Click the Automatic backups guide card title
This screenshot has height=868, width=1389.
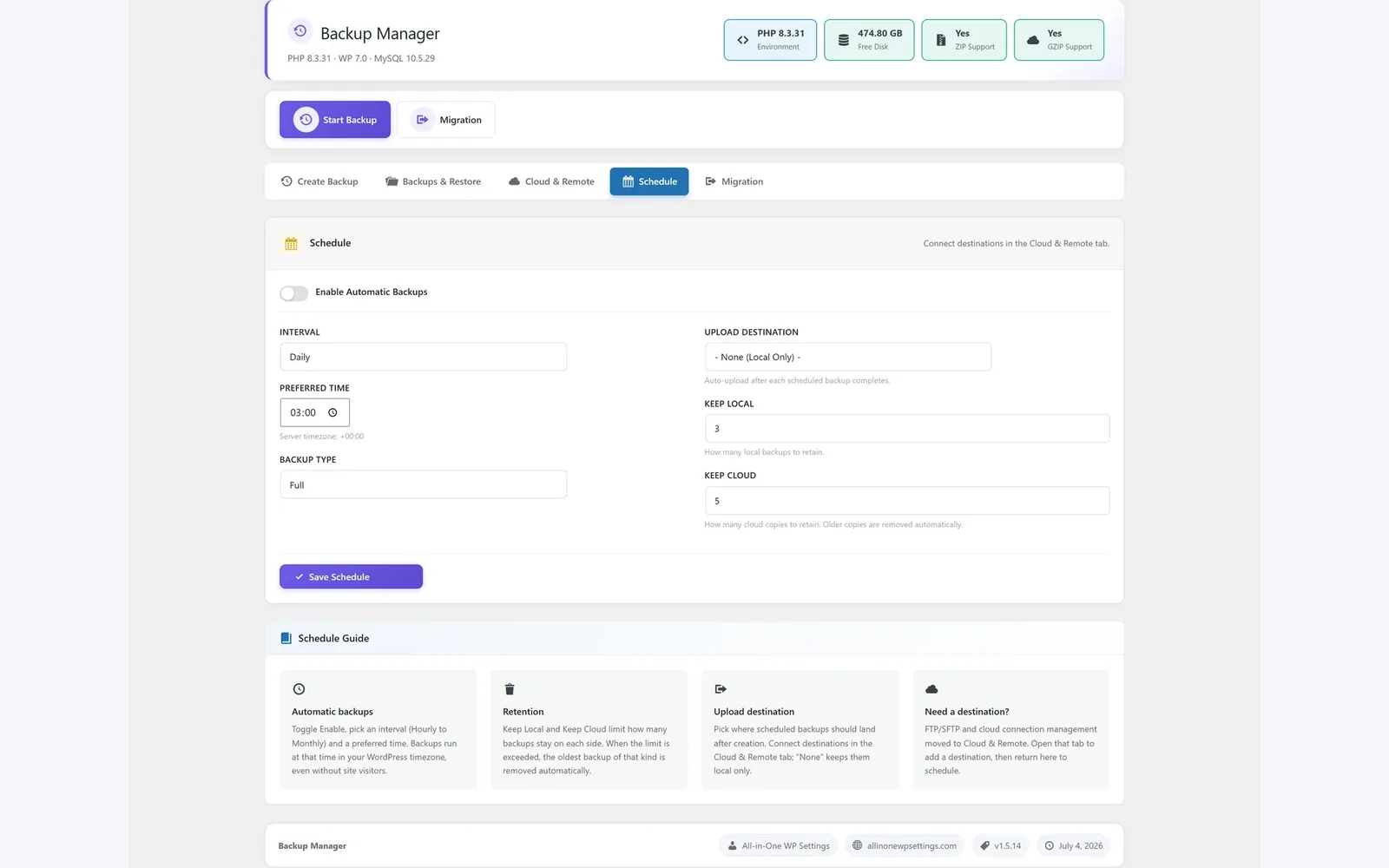[x=332, y=712]
